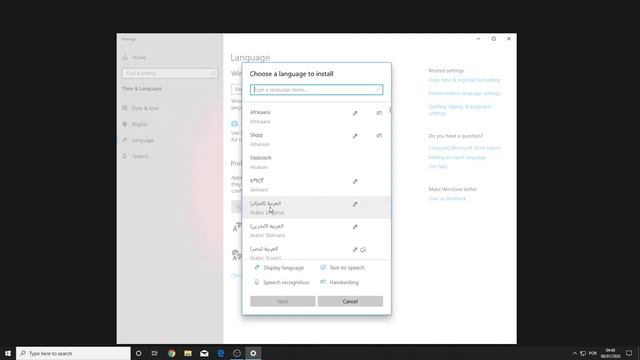Click the language name search field
Image resolution: width=640 pixels, height=360 pixels.
(316, 90)
